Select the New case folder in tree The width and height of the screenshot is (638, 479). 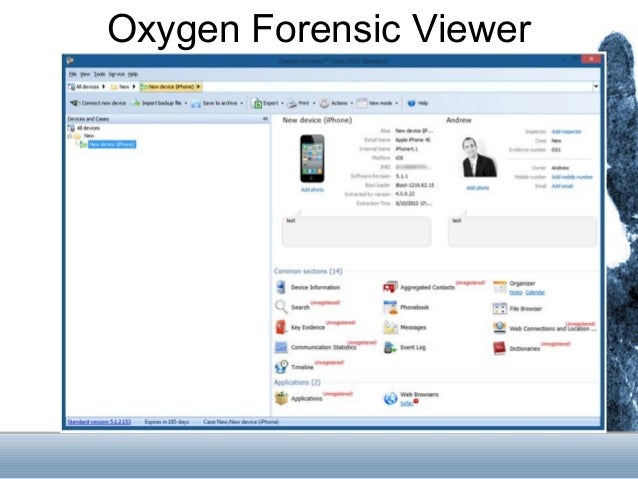[89, 136]
